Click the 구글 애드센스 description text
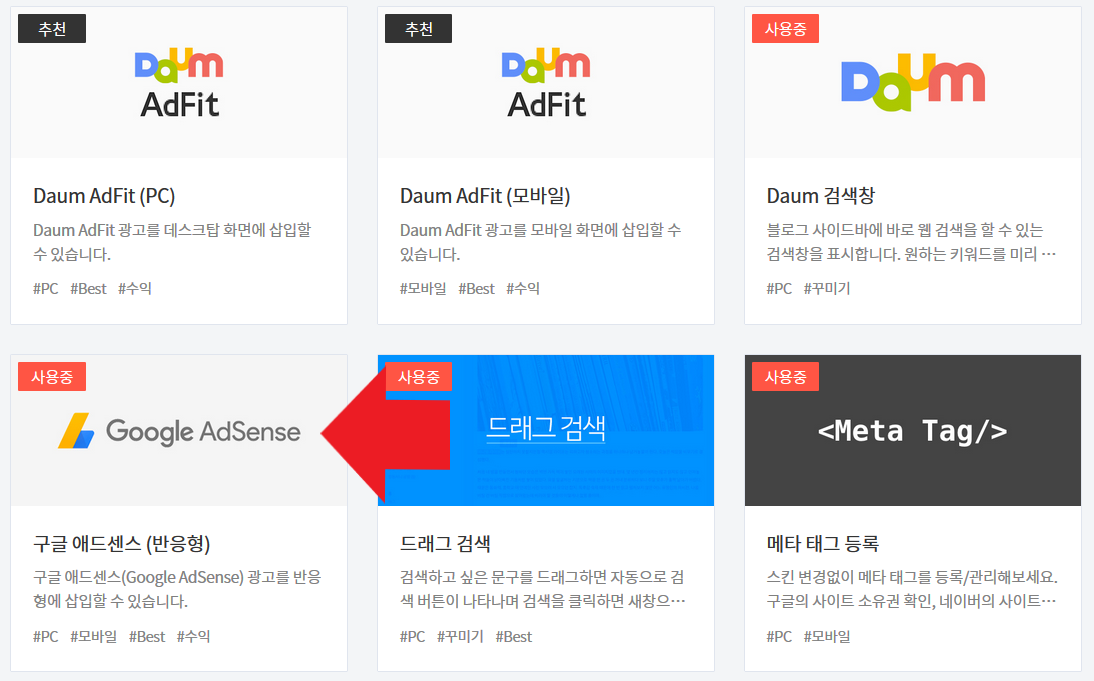This screenshot has height=681, width=1094. pyautogui.click(x=177, y=590)
